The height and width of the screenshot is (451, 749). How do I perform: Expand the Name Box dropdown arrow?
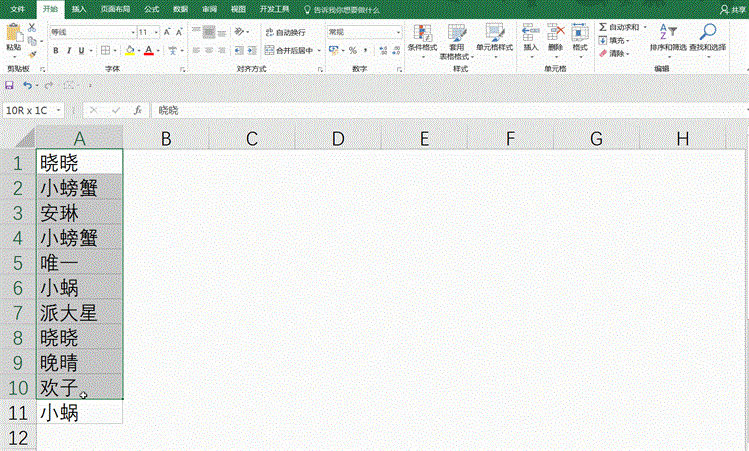tap(60, 110)
